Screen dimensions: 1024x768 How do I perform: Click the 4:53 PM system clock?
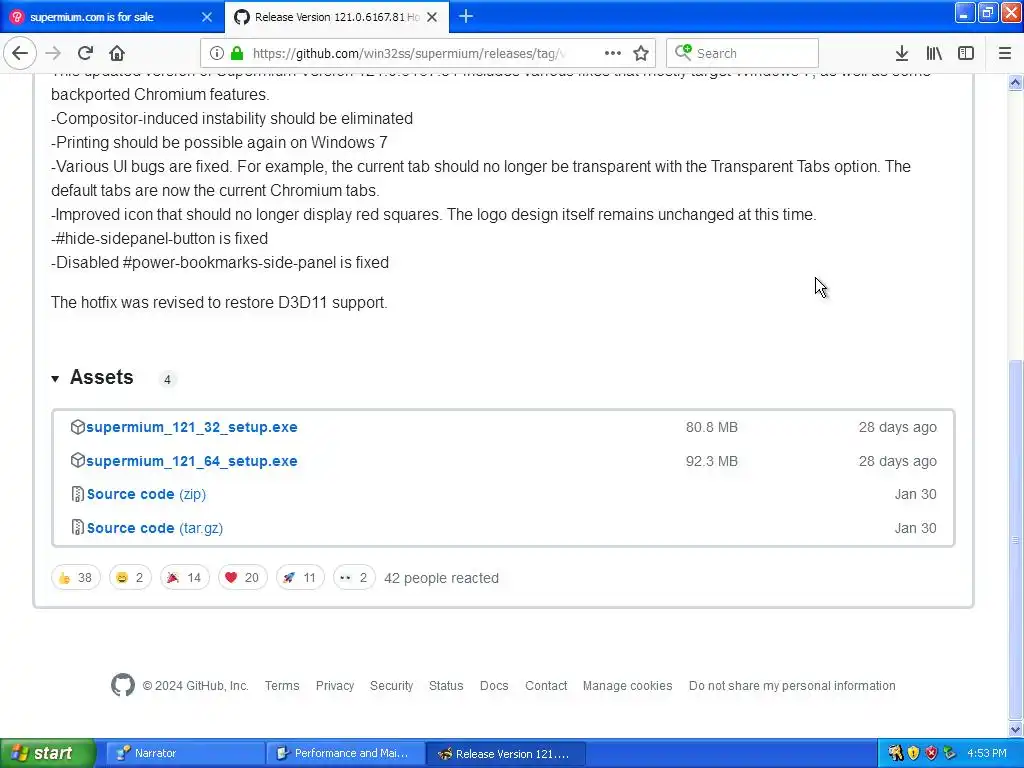coord(987,754)
